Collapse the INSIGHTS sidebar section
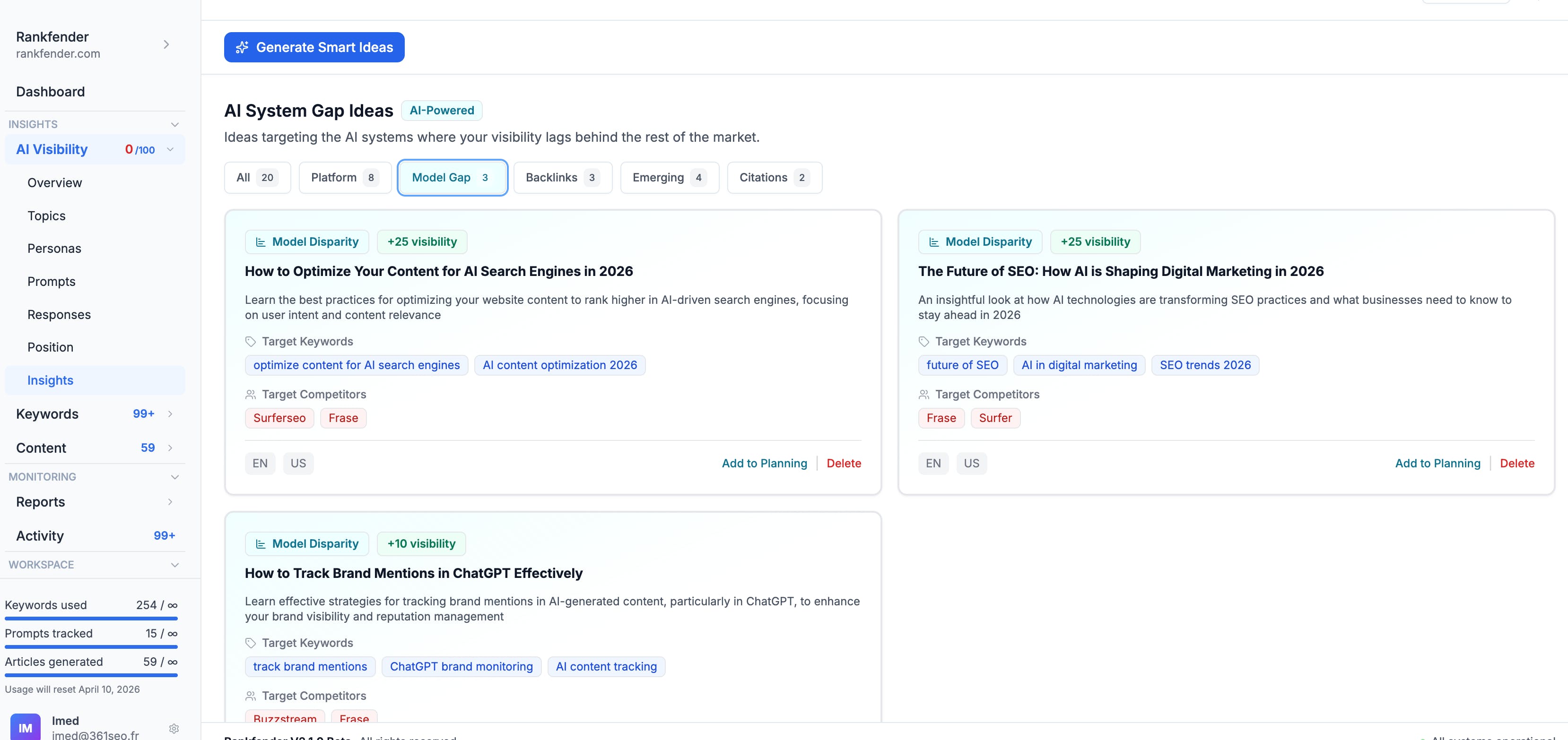Image resolution: width=1568 pixels, height=740 pixels. point(174,125)
